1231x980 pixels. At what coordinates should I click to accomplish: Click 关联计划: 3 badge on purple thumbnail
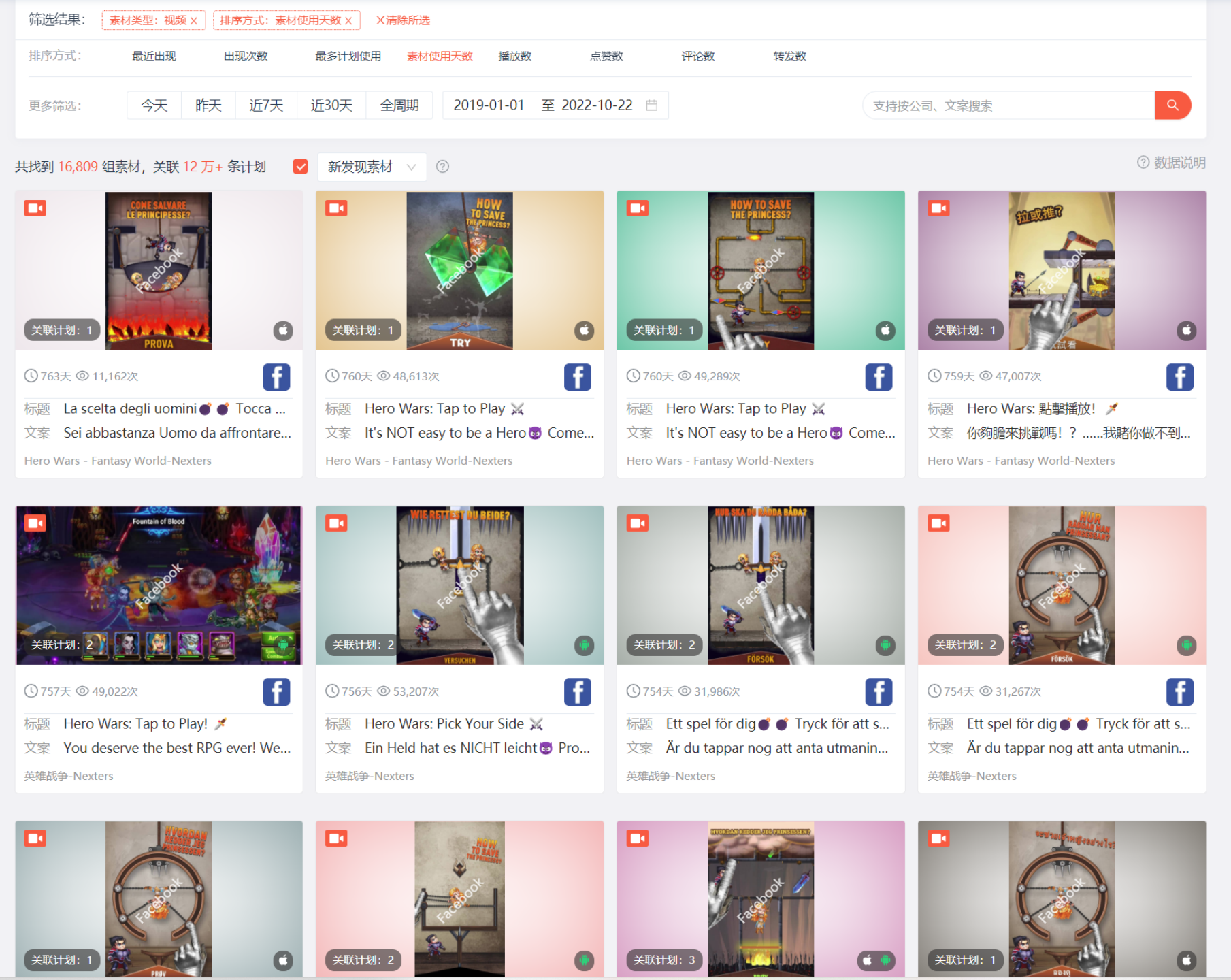[x=664, y=960]
